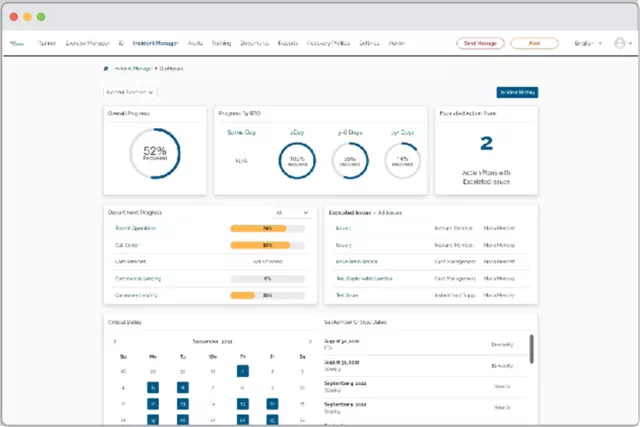Click the Progress by RTO card title
640x427 pixels.
pos(240,113)
